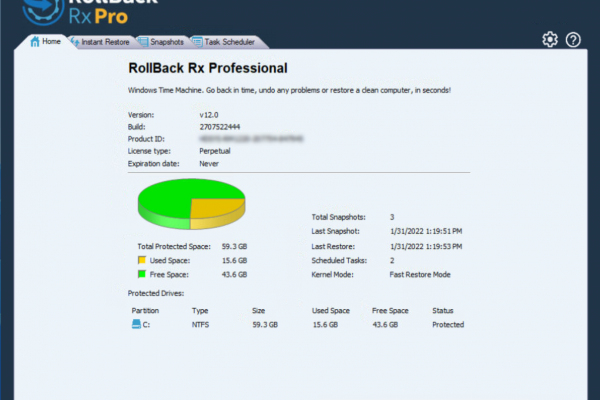The width and height of the screenshot is (600, 400).
Task: Click the blurred Product ID value
Action: (251, 139)
